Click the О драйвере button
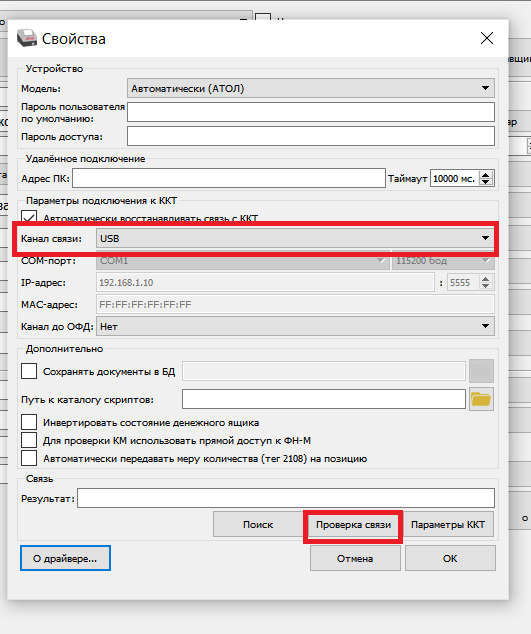The height and width of the screenshot is (634, 531). [x=65, y=558]
